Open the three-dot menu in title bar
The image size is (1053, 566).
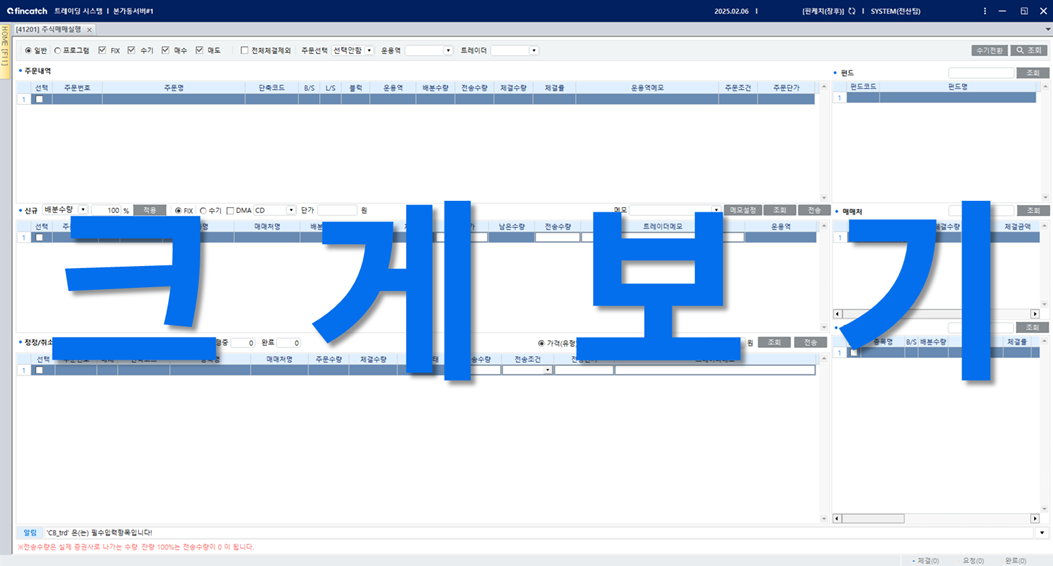(985, 11)
